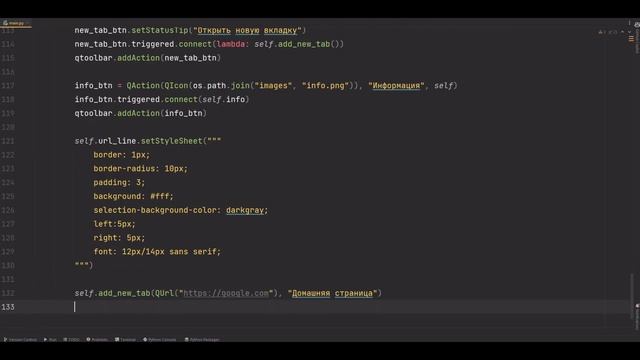Place the cursor on "Информация" string
The image size is (640, 360).
click(x=396, y=86)
